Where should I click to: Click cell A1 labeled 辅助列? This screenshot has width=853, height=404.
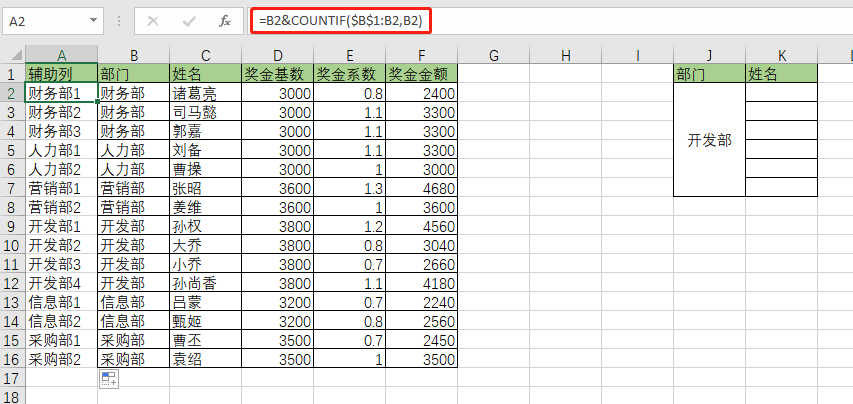coord(61,73)
